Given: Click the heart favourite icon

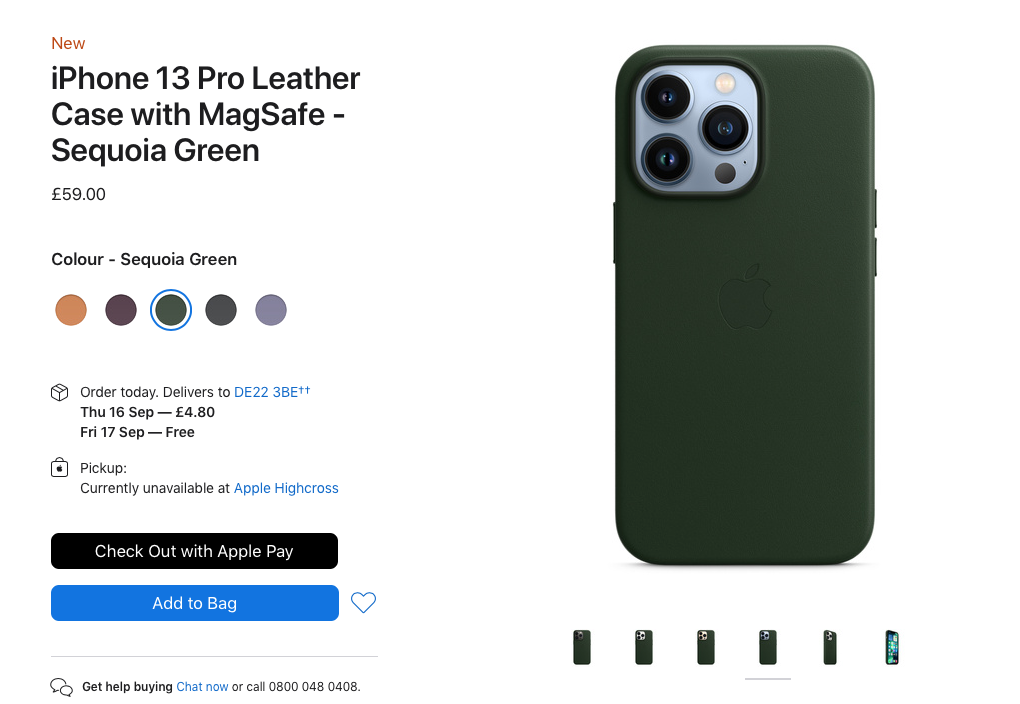Looking at the screenshot, I should coord(363,602).
